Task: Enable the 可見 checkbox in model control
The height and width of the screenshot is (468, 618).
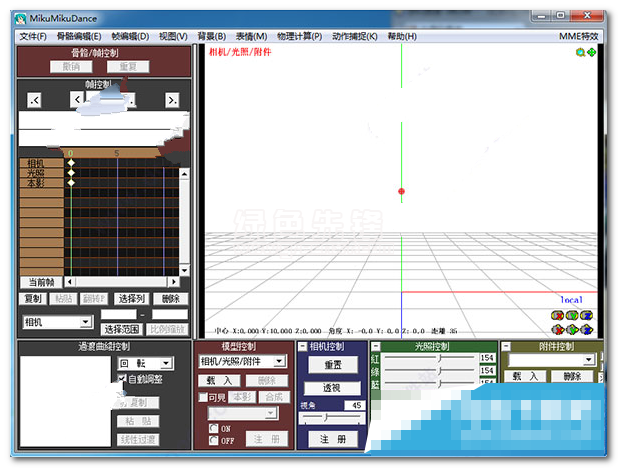Action: [203, 397]
